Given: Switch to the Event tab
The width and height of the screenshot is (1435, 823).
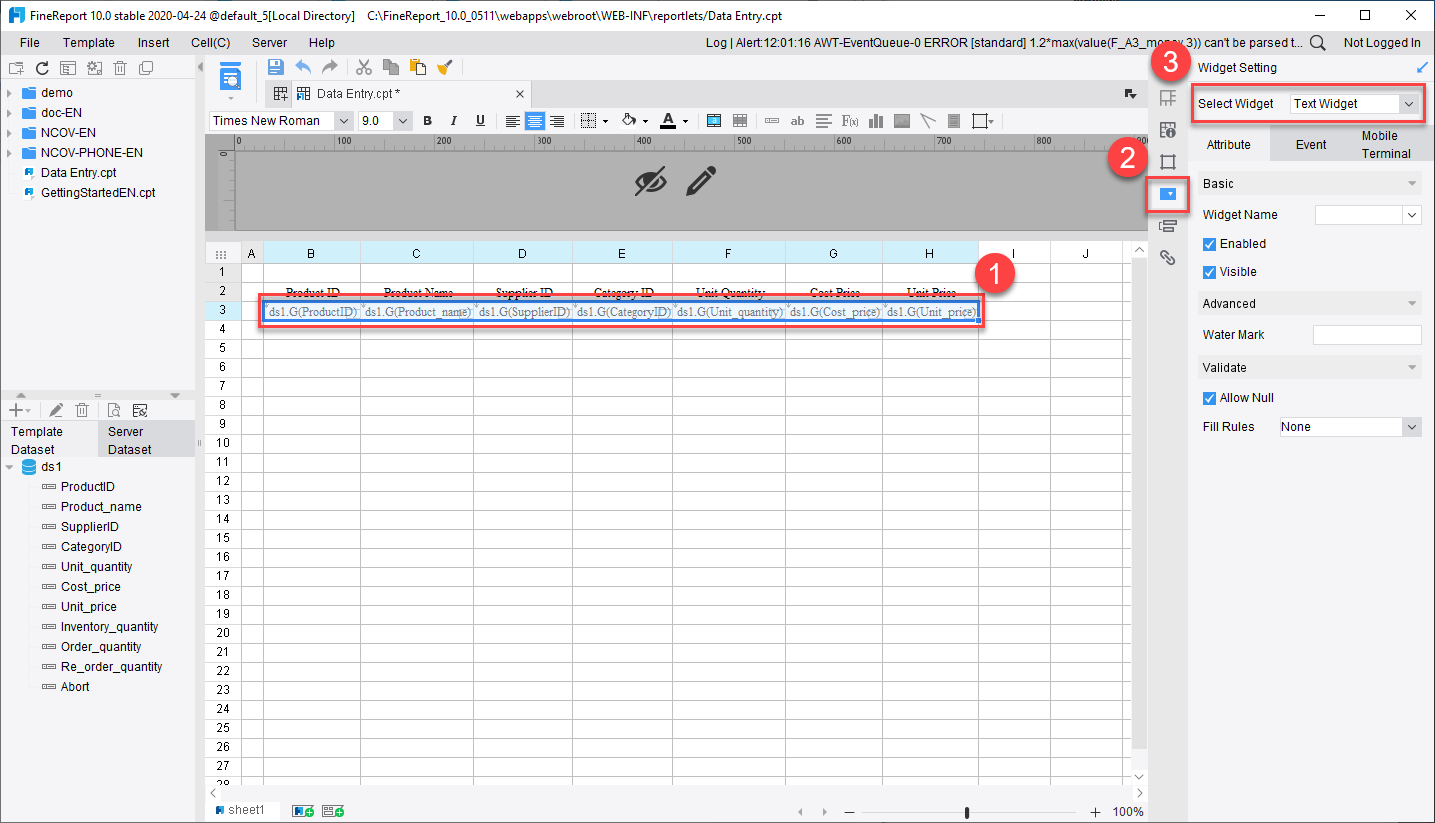Looking at the screenshot, I should 1311,144.
